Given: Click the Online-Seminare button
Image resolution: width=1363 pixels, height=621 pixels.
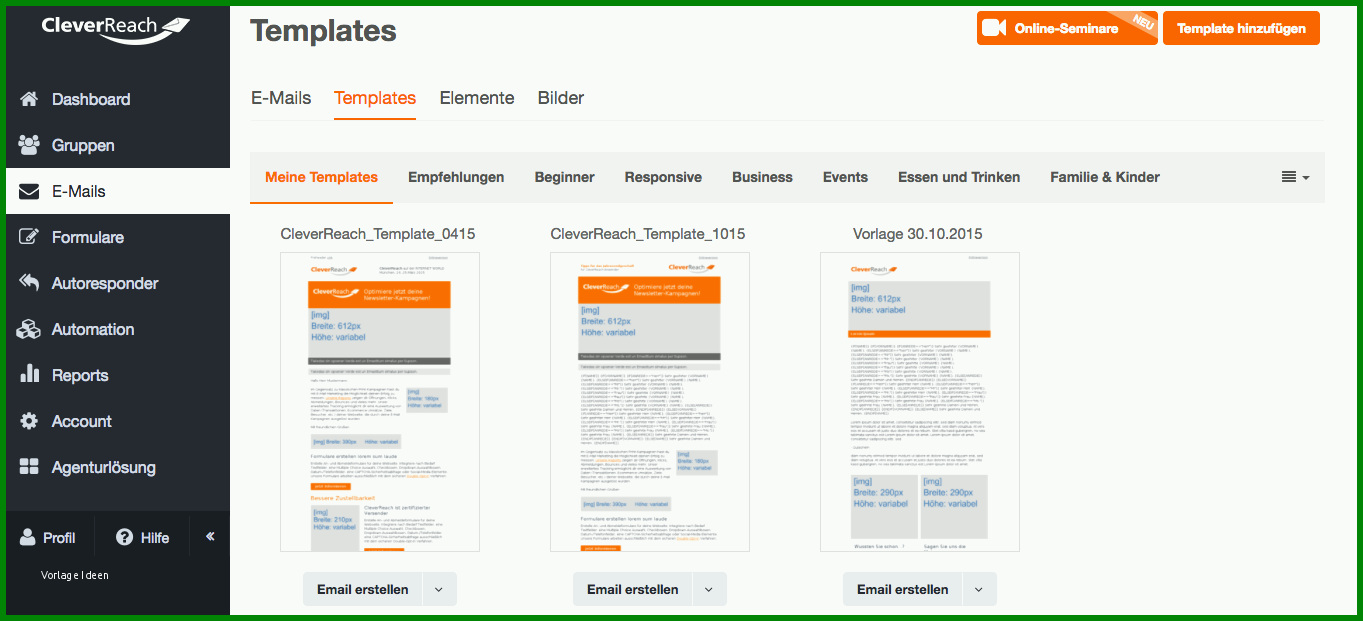Looking at the screenshot, I should point(1067,28).
